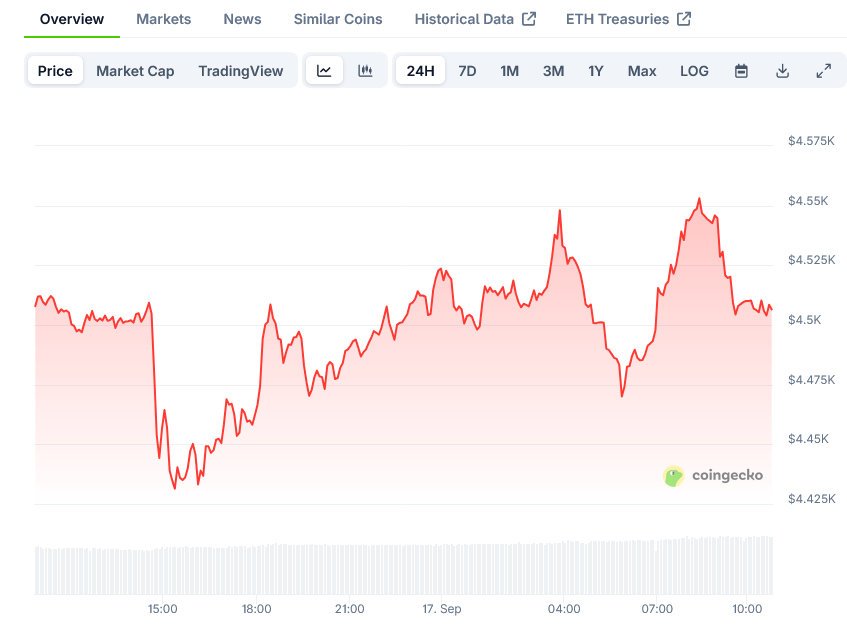Open ETH Treasuries external link
This screenshot has width=847, height=632.
click(628, 19)
